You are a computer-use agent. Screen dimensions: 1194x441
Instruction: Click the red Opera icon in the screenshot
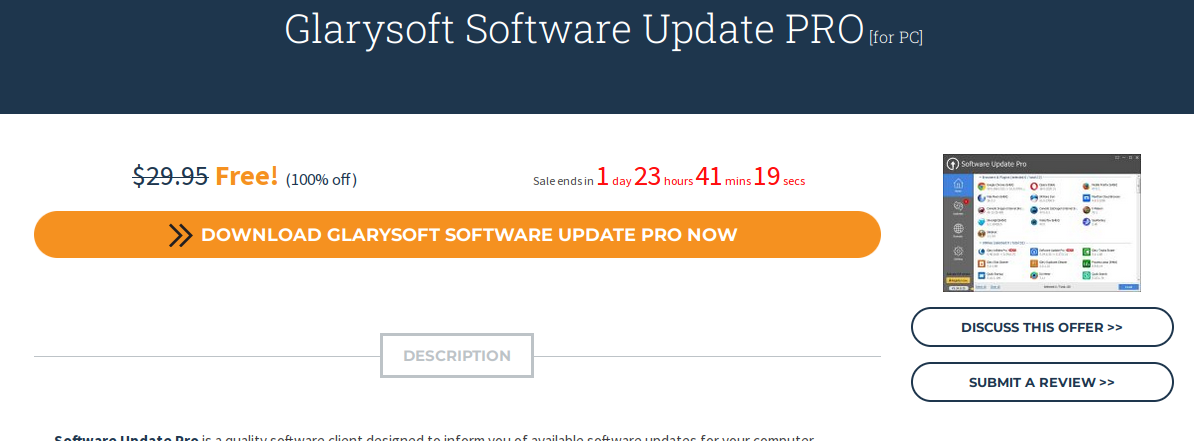(1035, 187)
